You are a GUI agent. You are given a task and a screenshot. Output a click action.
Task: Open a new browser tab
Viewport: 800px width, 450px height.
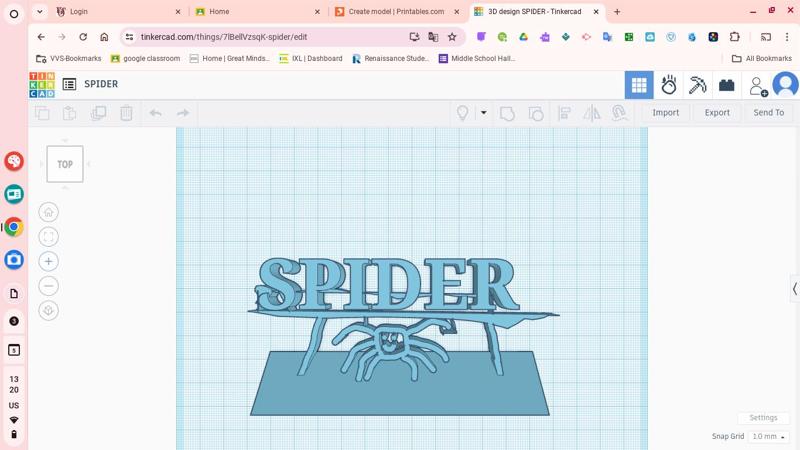pyautogui.click(x=617, y=12)
